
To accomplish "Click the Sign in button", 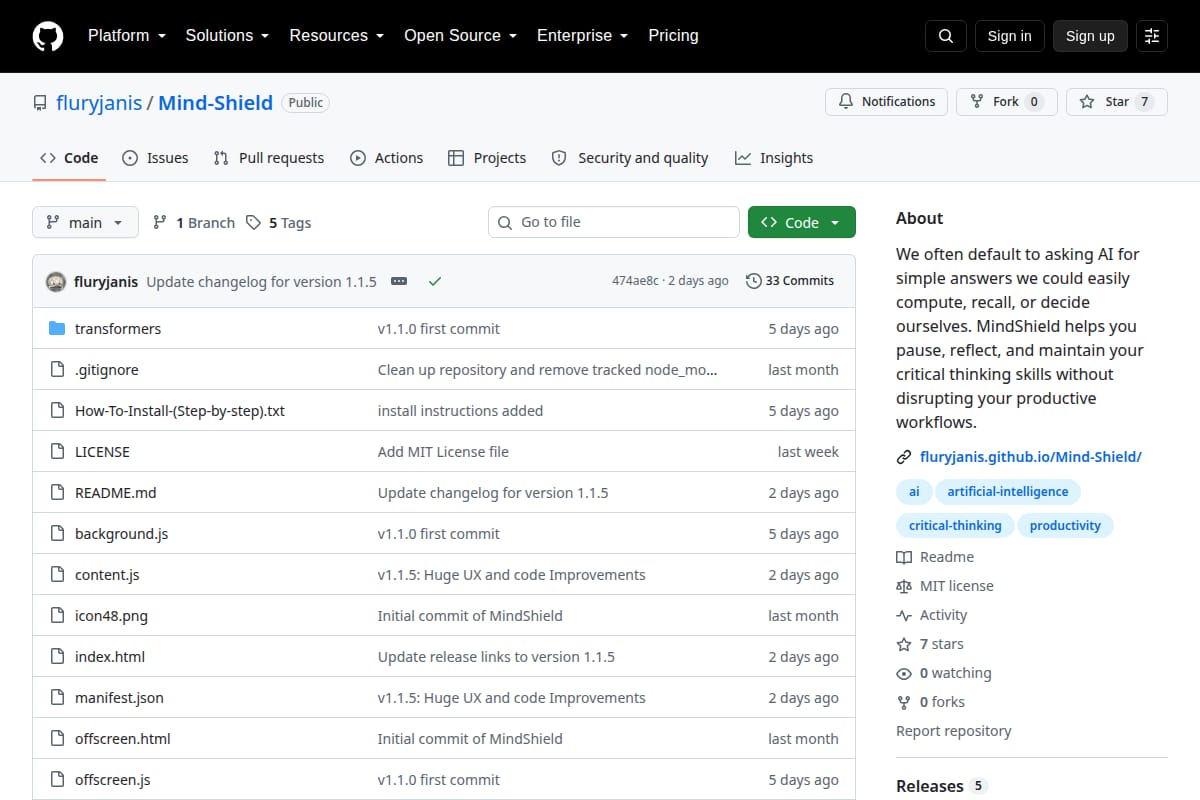I will point(1009,36).
